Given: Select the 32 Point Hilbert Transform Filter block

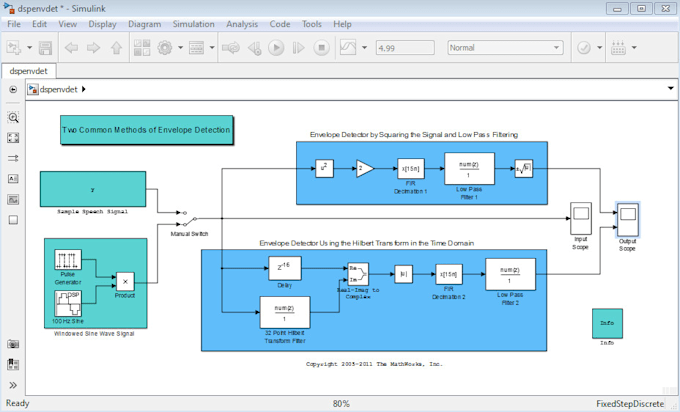Looking at the screenshot, I should pyautogui.click(x=285, y=313).
